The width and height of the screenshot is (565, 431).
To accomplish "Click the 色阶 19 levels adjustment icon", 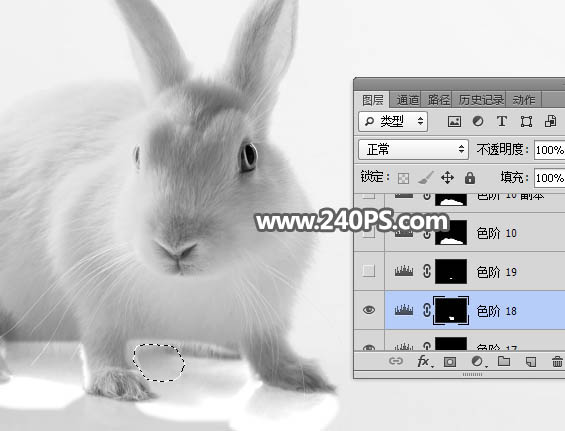I will tap(404, 271).
